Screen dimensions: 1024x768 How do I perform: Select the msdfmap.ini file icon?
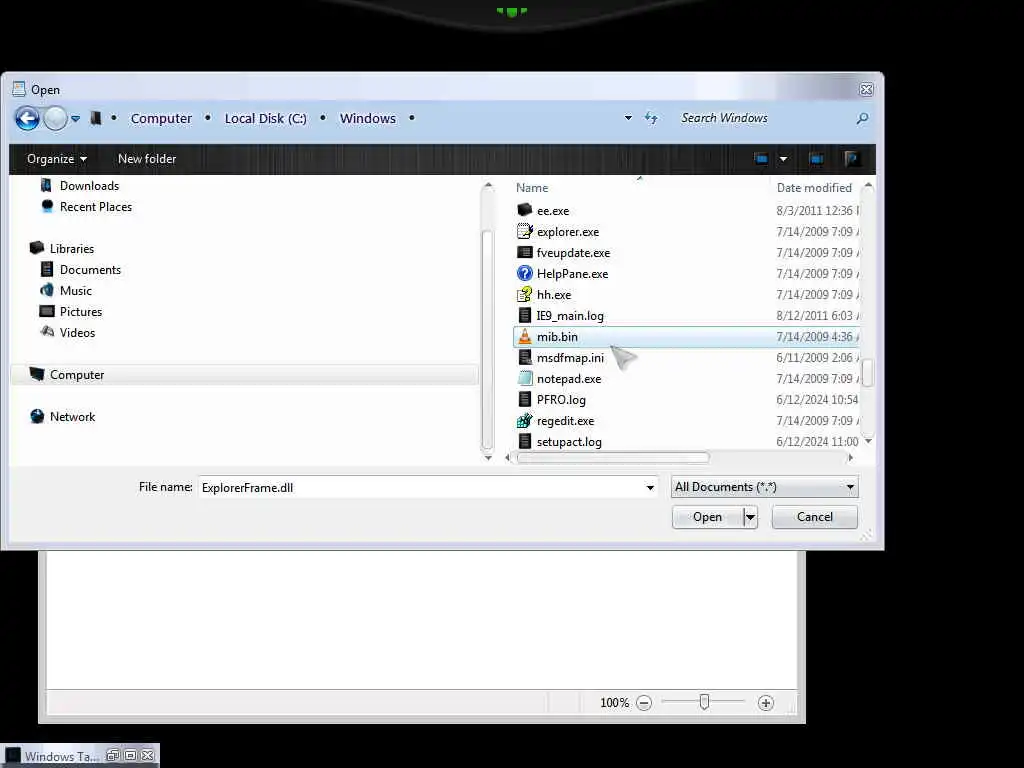524,357
